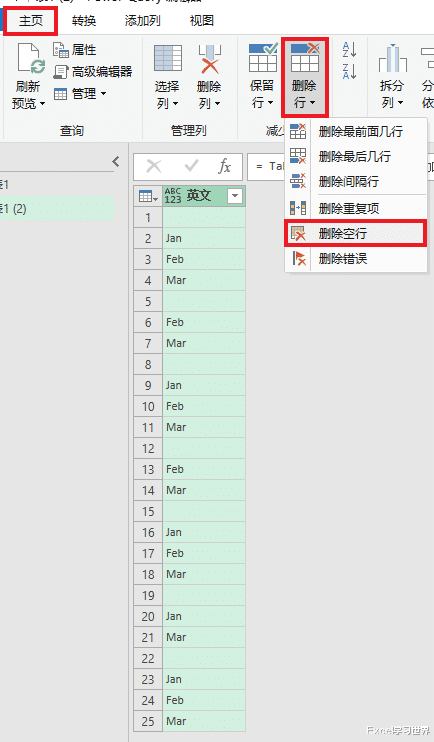Click the Split Column (拆分列) icon
The width and height of the screenshot is (434, 742).
pyautogui.click(x=392, y=58)
